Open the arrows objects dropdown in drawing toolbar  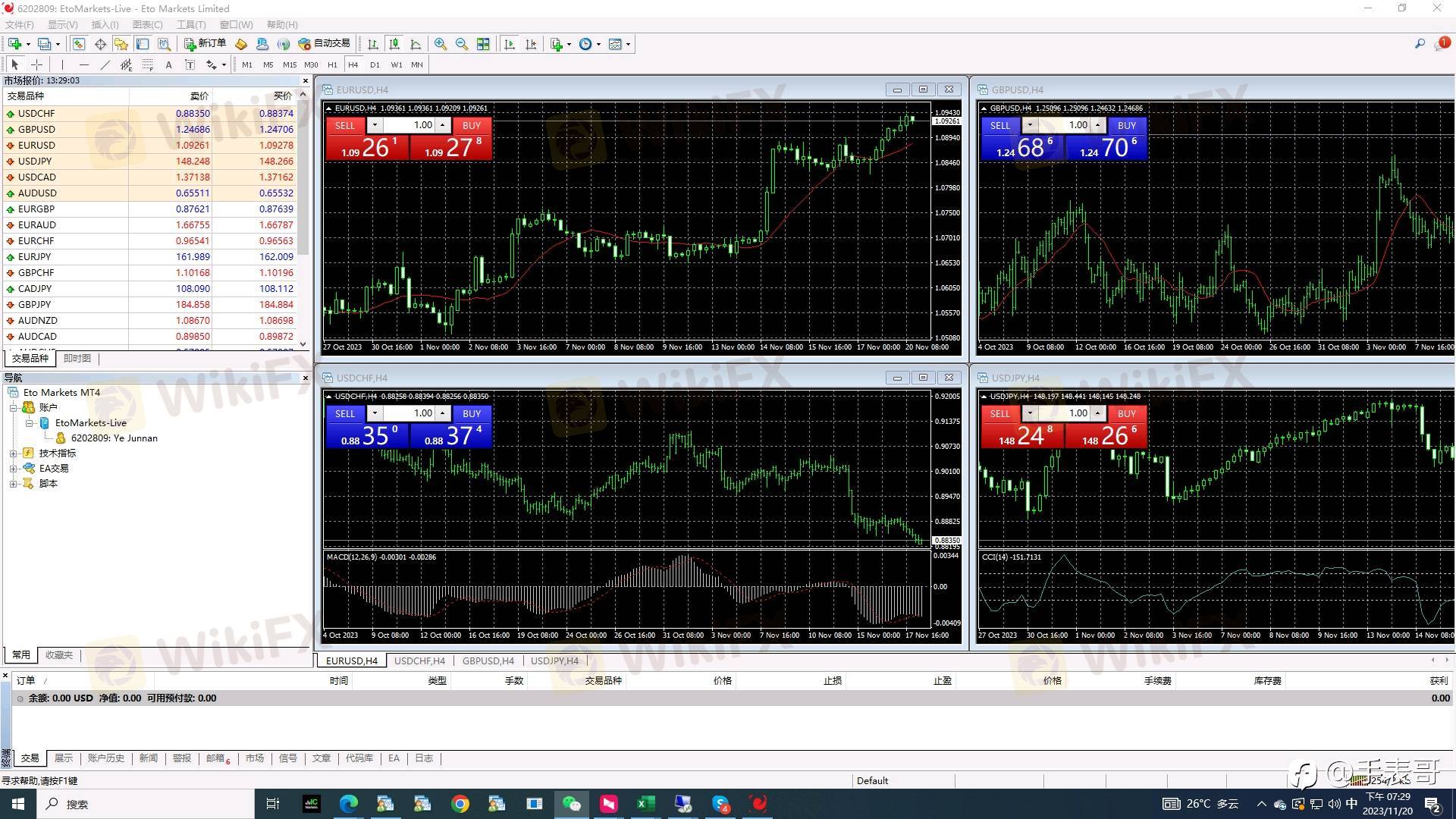pos(224,64)
